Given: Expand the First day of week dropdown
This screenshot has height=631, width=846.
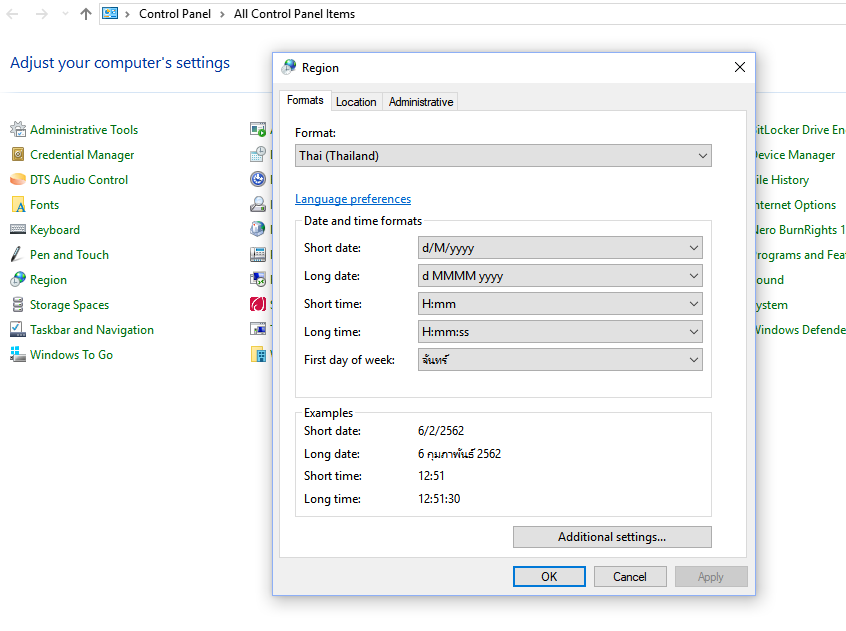Looking at the screenshot, I should coord(560,359).
